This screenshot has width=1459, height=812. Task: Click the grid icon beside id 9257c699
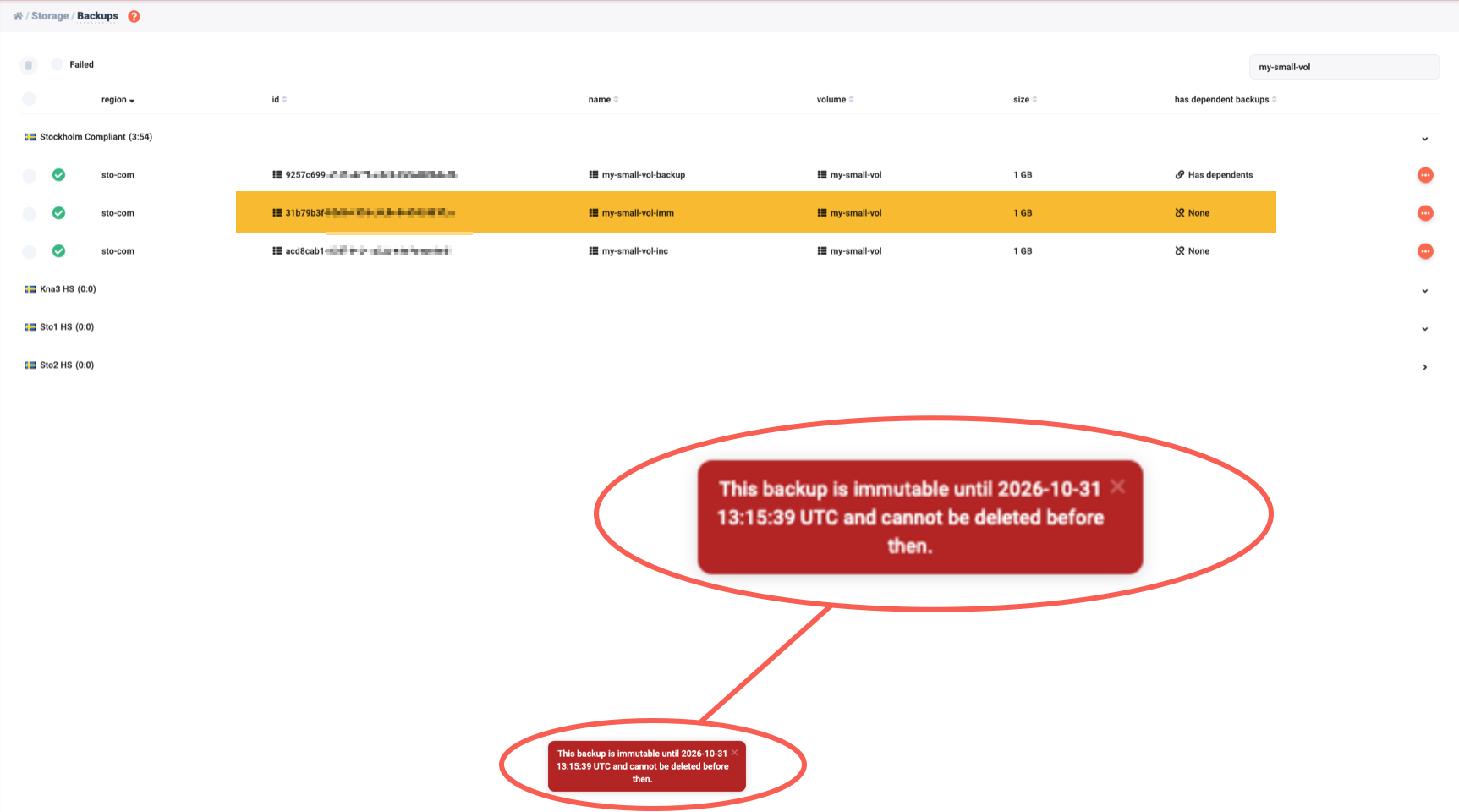pos(277,175)
